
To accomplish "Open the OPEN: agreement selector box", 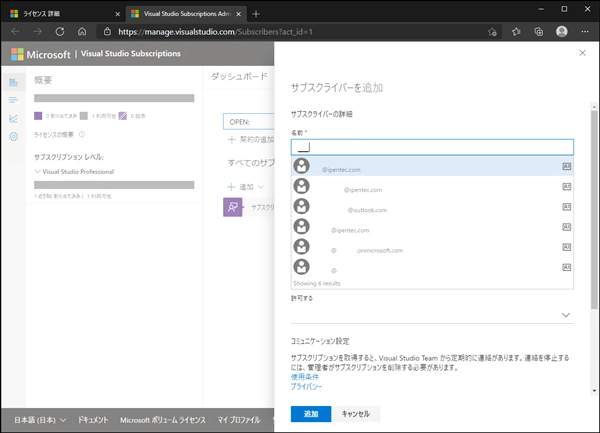I will (x=249, y=122).
